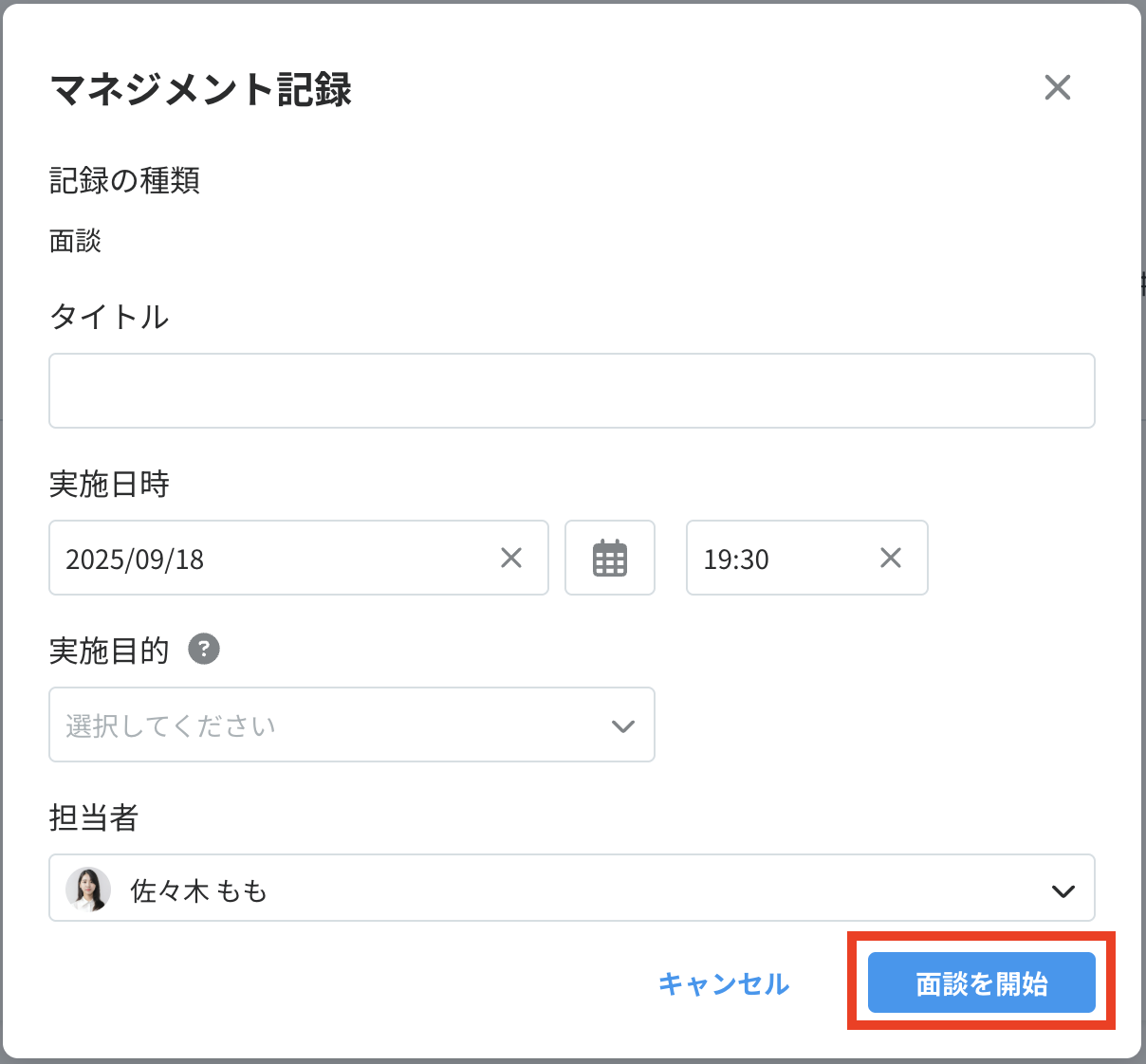
Task: Click the タイトル field label
Action: (x=109, y=317)
